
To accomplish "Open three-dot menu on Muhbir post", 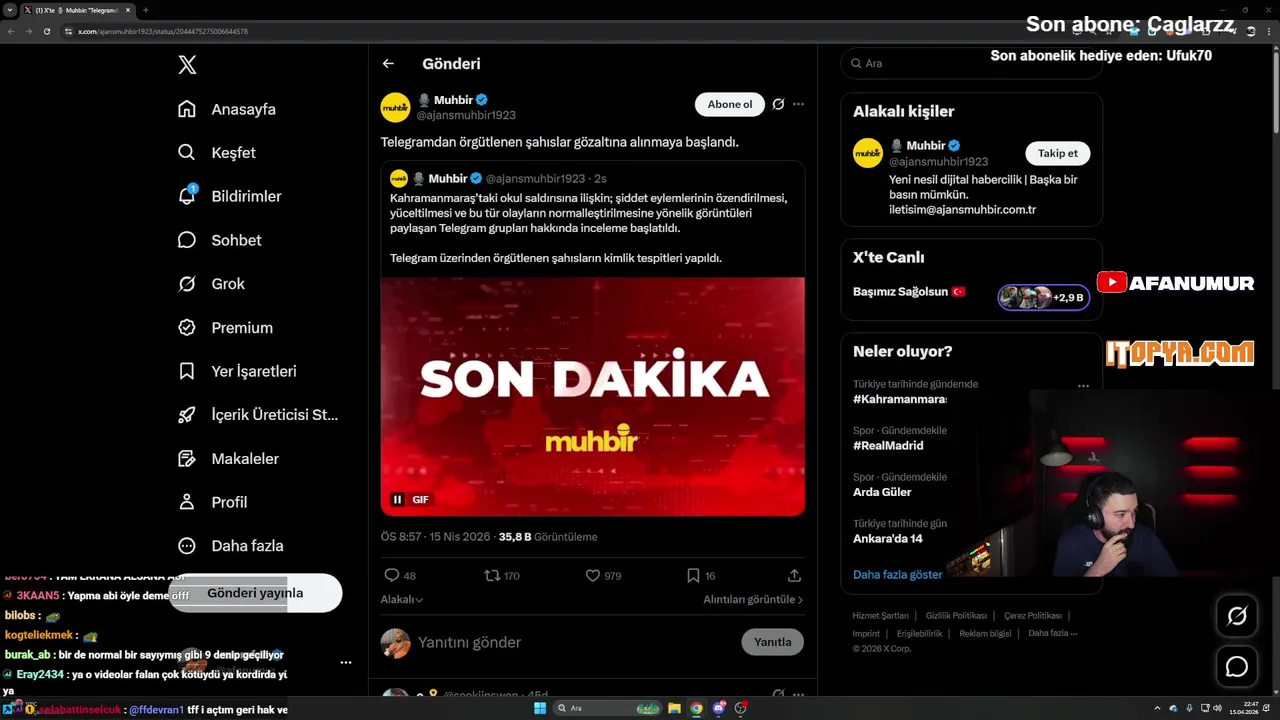I will pos(798,104).
